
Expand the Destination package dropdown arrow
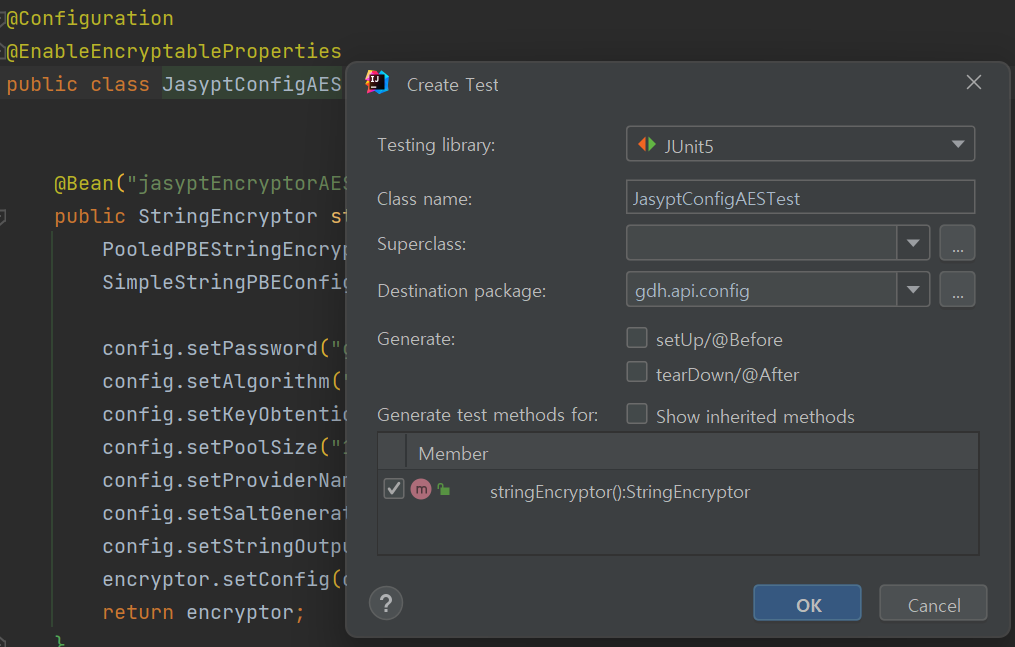913,290
